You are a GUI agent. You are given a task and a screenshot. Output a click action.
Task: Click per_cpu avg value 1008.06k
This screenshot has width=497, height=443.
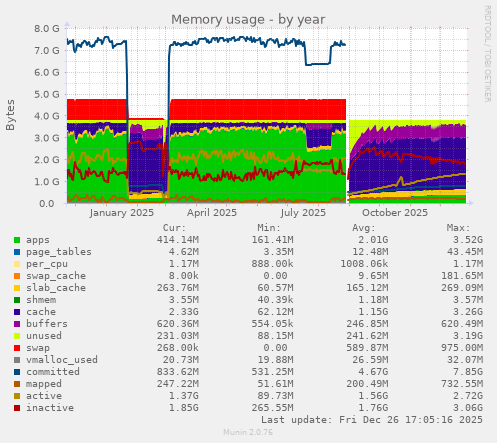tap(364, 264)
